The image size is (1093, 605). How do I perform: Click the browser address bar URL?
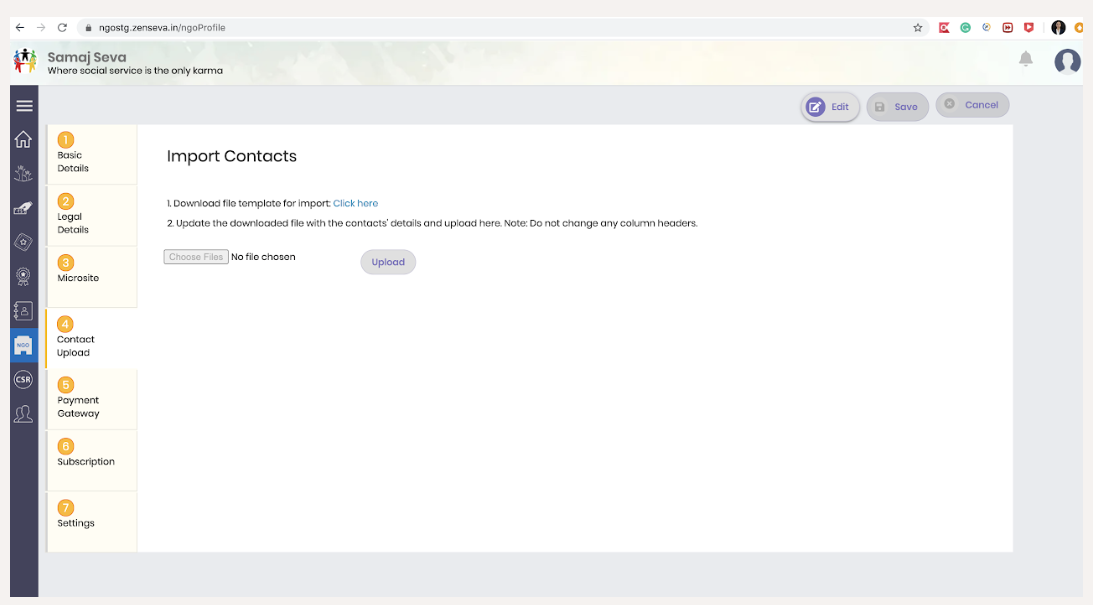point(162,28)
